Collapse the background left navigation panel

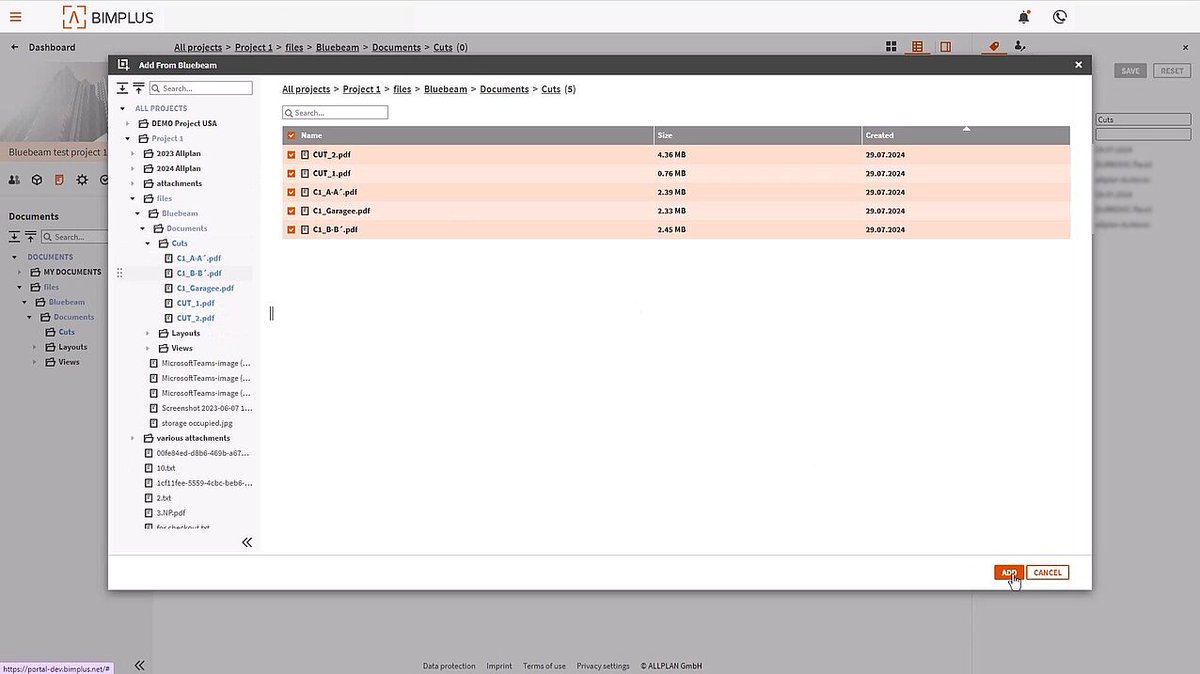click(x=140, y=665)
